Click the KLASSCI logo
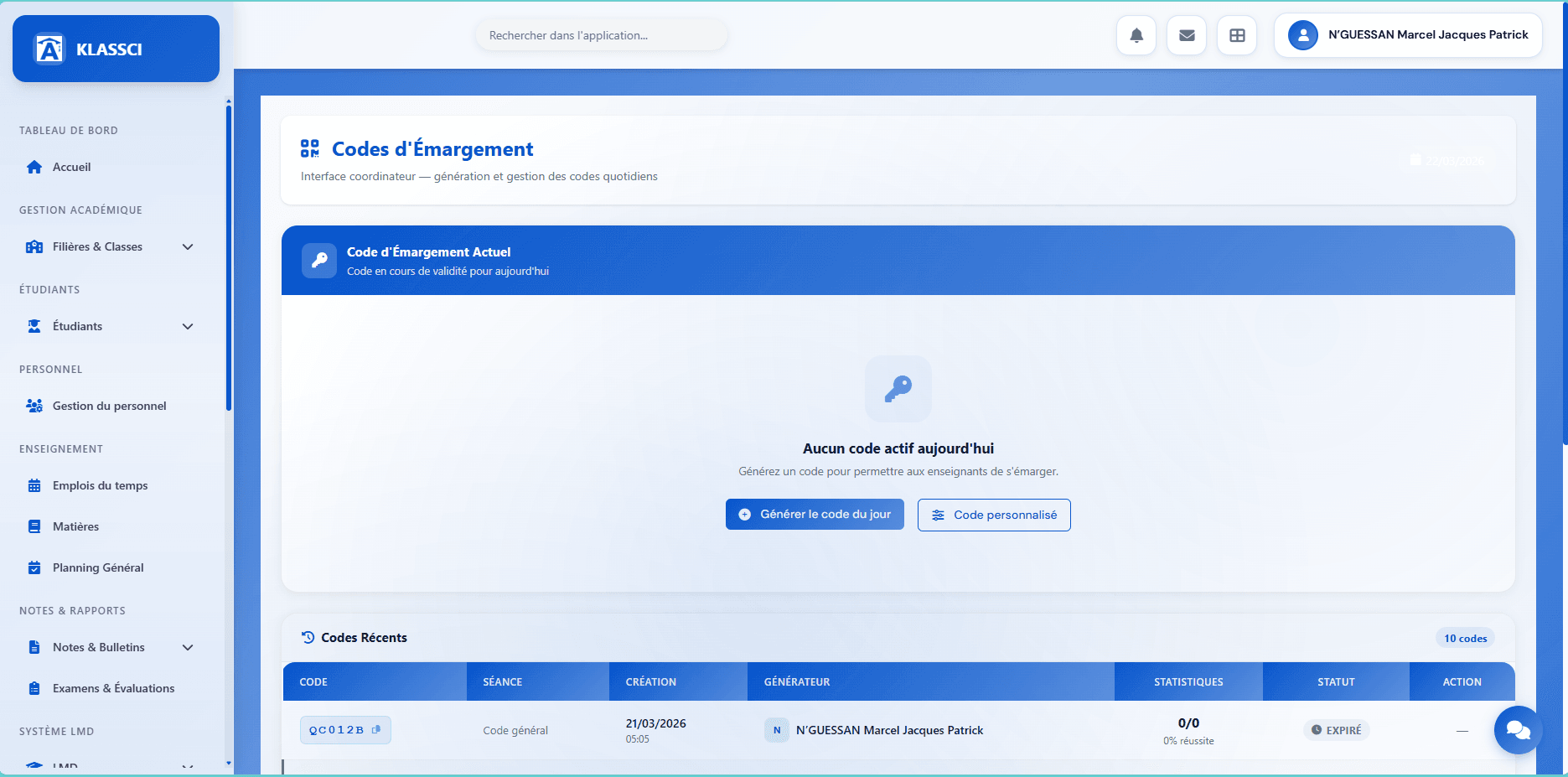The height and width of the screenshot is (777, 1568). tap(49, 49)
